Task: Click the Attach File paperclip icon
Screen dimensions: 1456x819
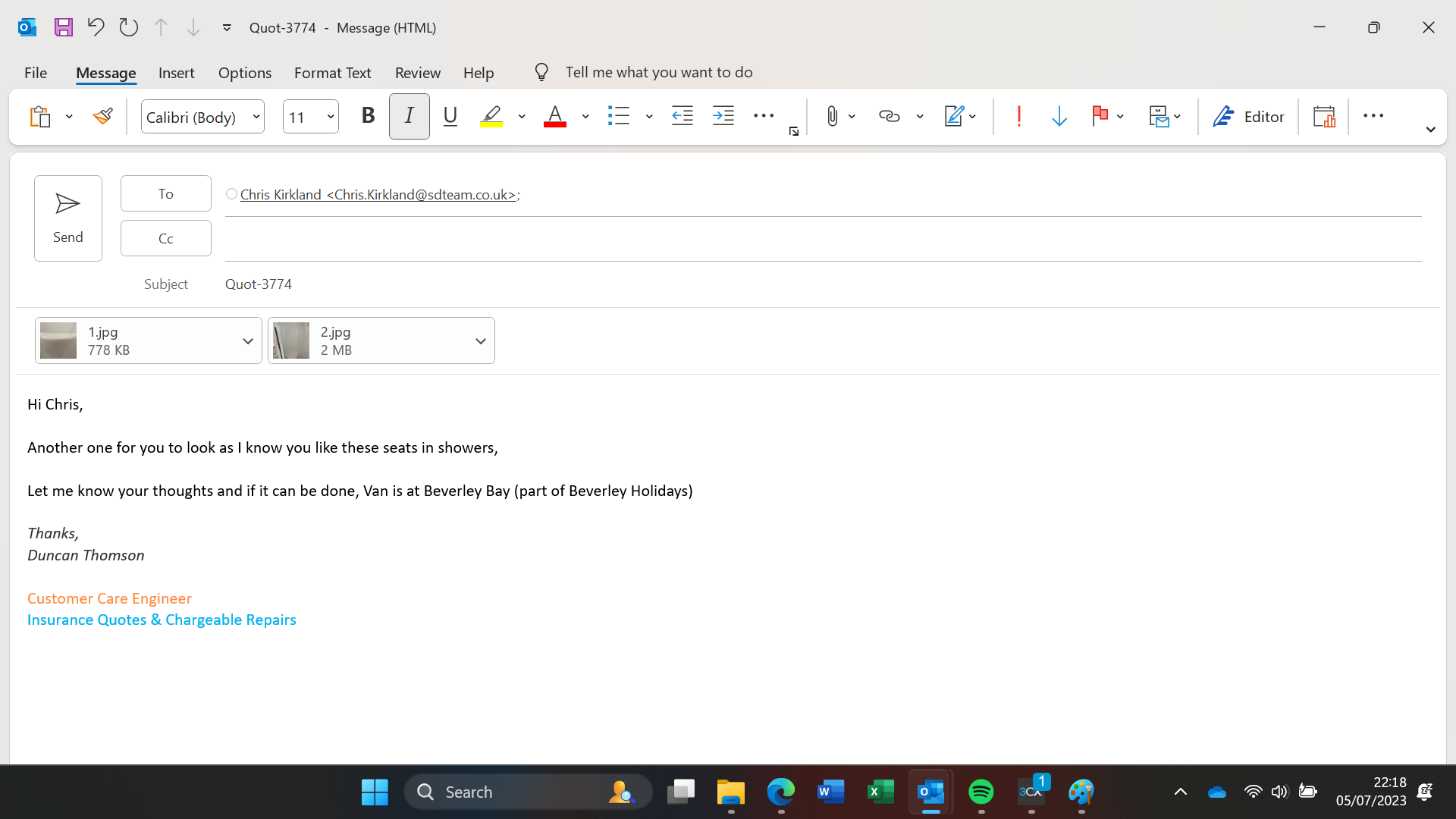Action: (832, 116)
